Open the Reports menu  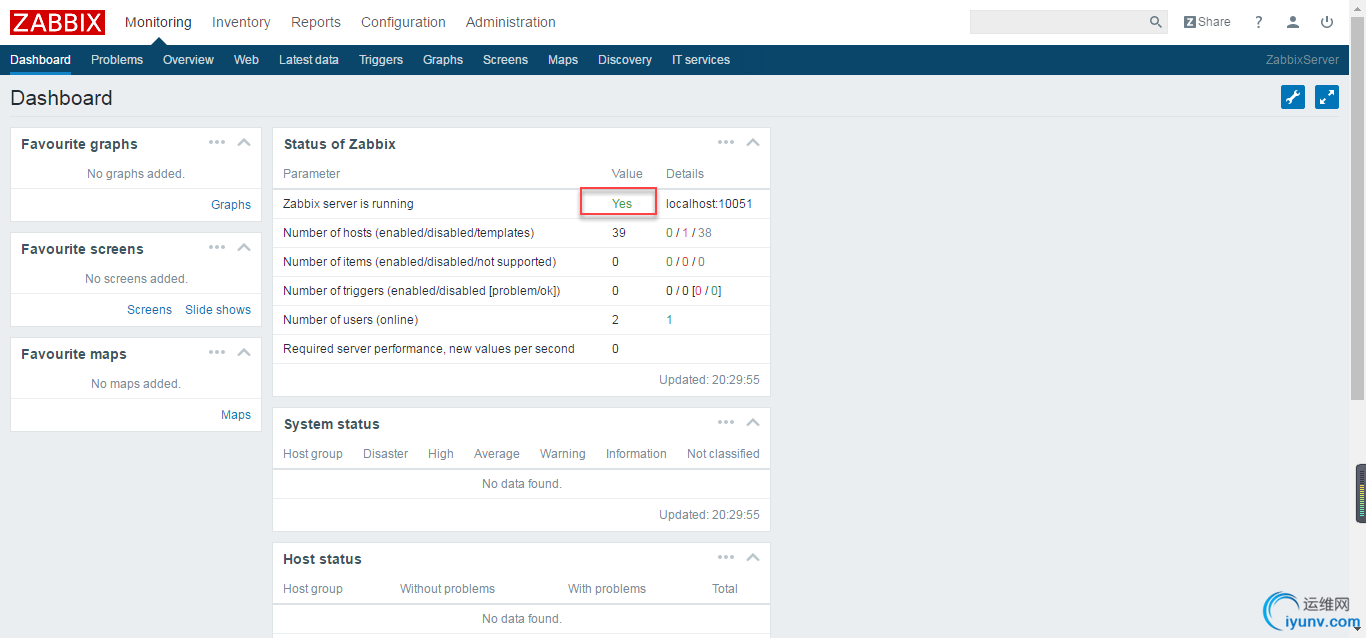coord(316,22)
